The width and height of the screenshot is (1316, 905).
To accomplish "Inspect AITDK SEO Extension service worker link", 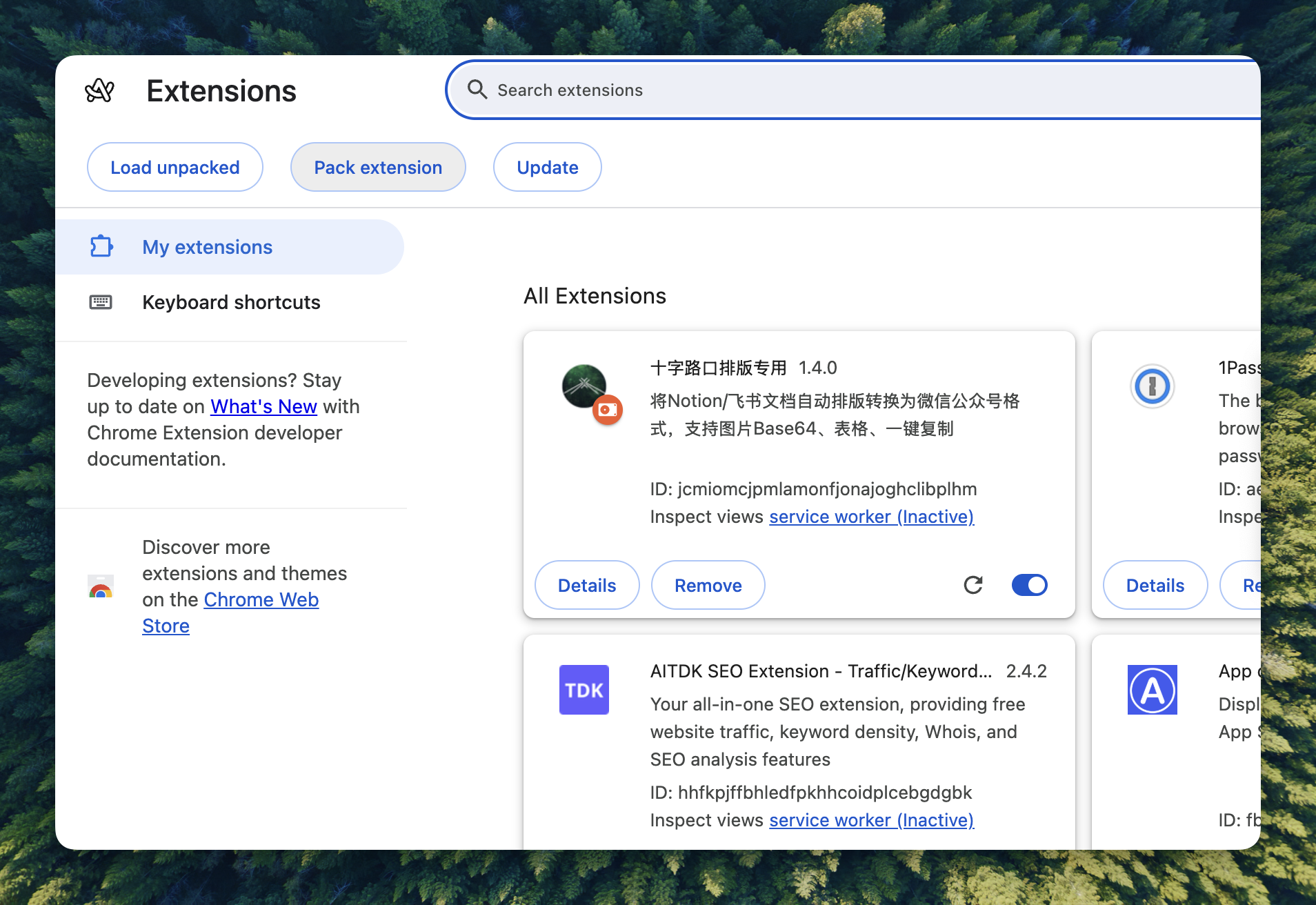I will (x=872, y=820).
